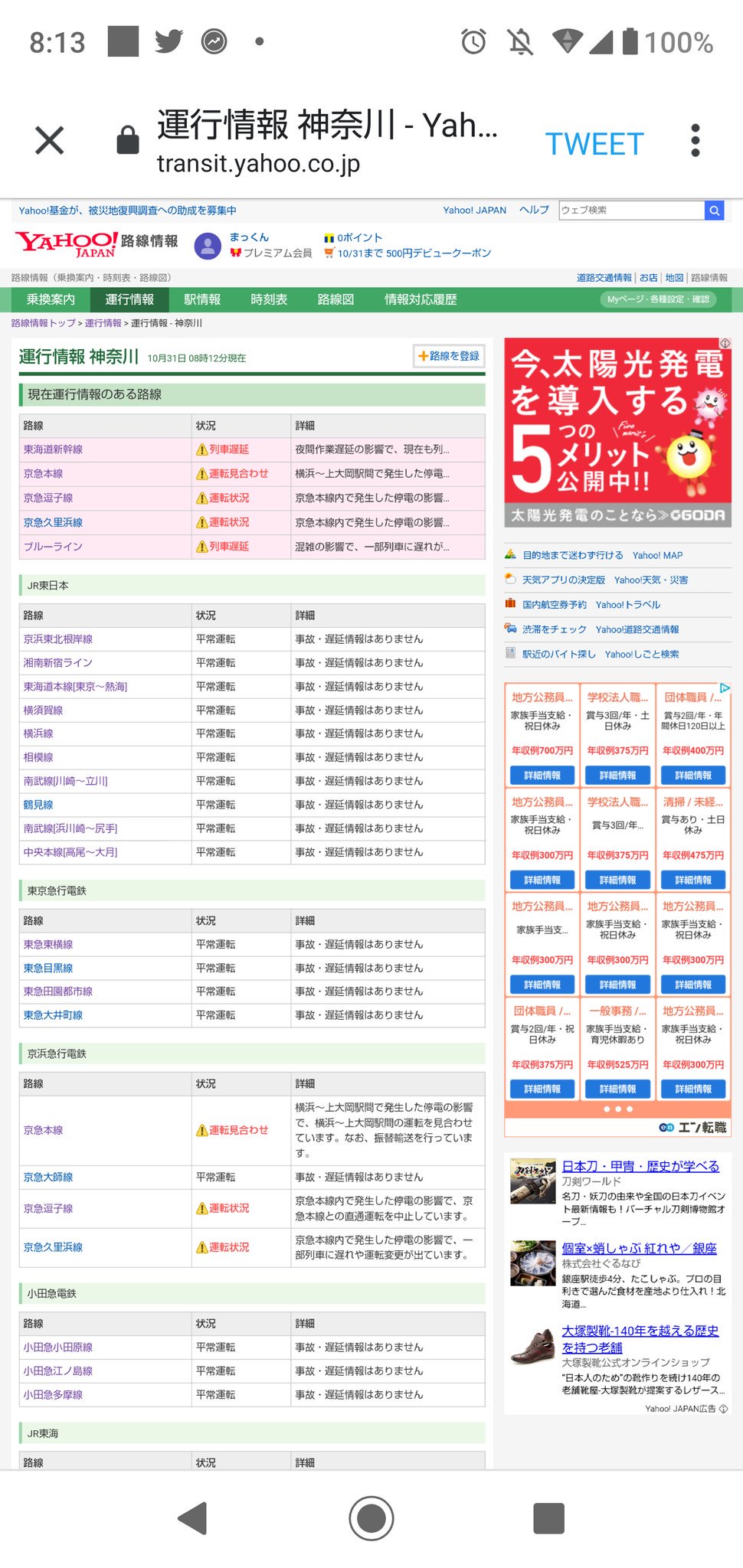Open the 鶴見線 link
This screenshot has height=1568, width=743.
tap(38, 805)
